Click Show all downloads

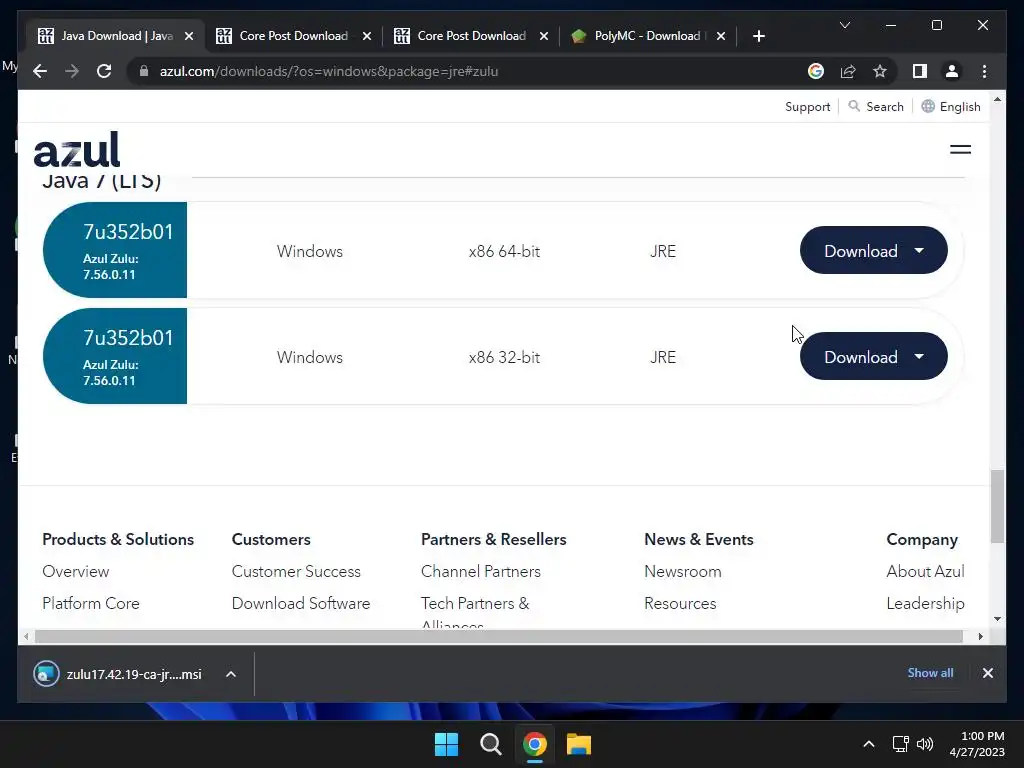coord(930,673)
